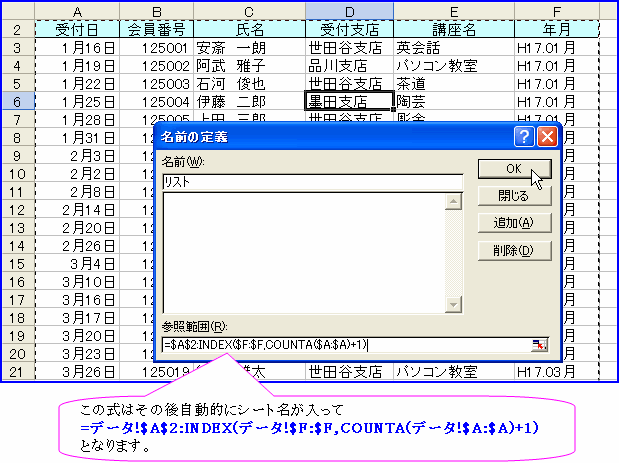Screen dimensions: 619x463
Task: Select row 6 header
Action: click(x=18, y=102)
